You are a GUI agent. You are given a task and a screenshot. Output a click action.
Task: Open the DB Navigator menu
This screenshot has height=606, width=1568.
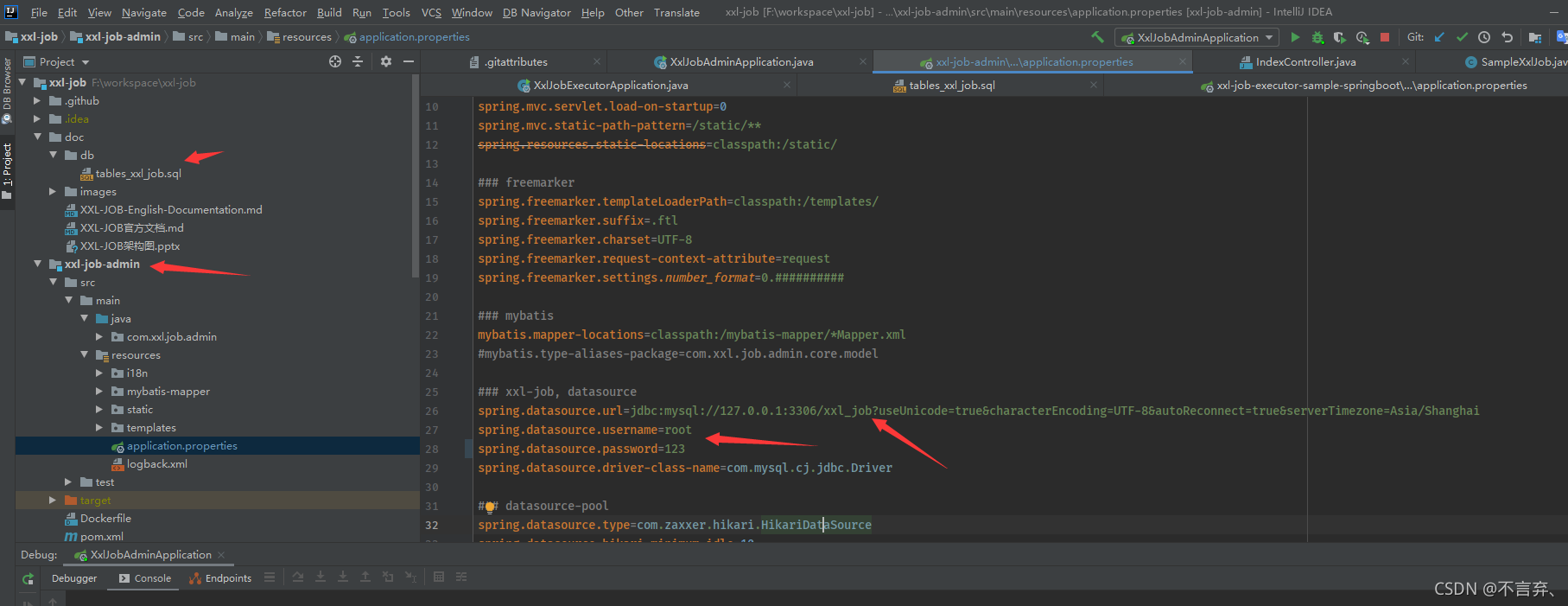click(x=536, y=12)
